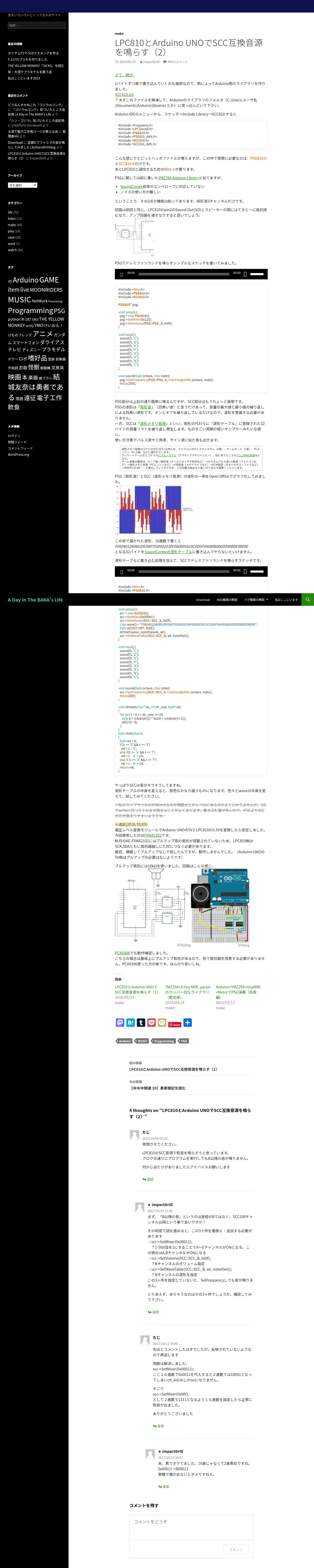
Task: Click the Pinterest Save button
Action: pyautogui.click(x=175, y=1024)
